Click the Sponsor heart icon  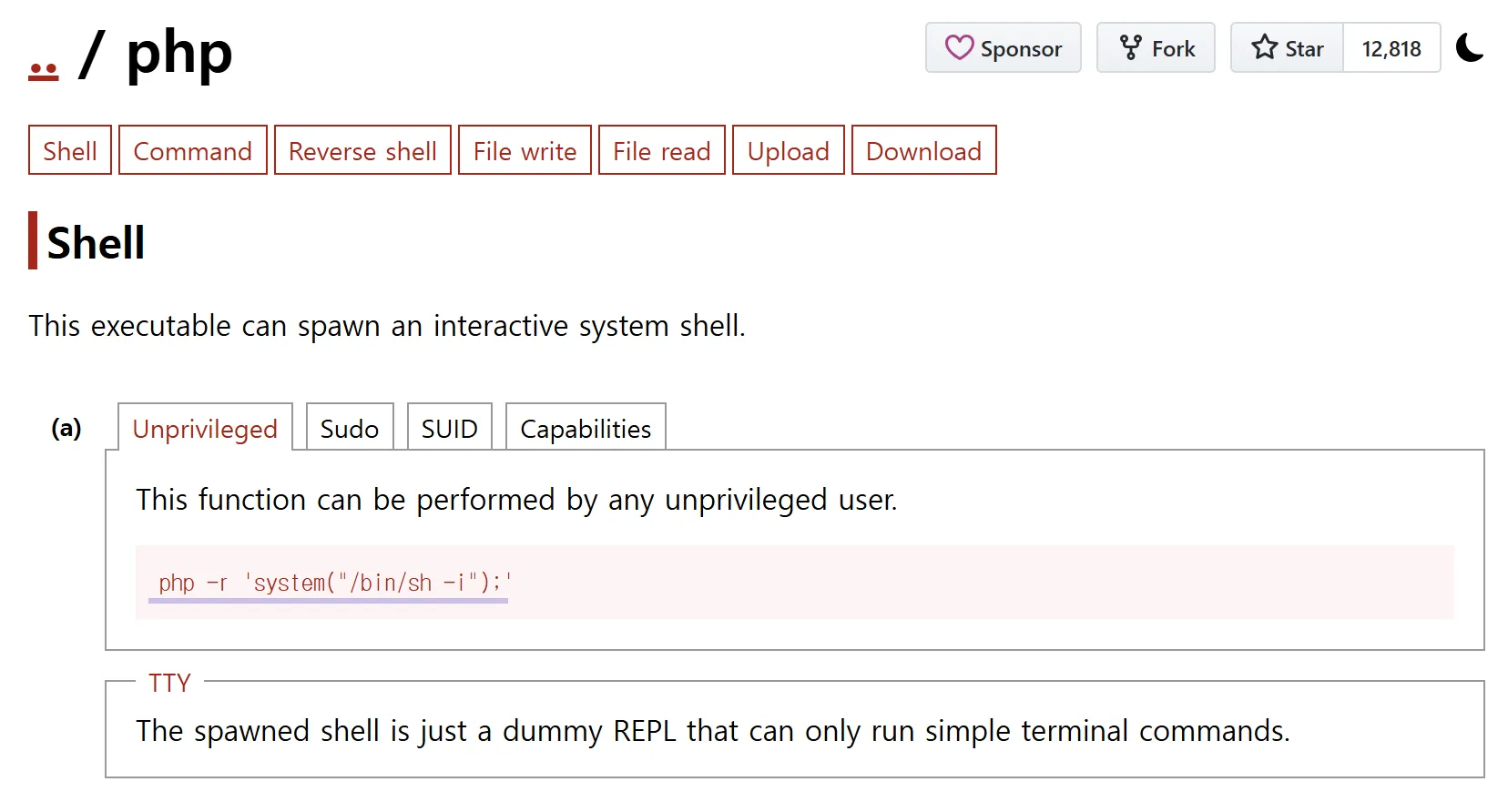click(959, 47)
